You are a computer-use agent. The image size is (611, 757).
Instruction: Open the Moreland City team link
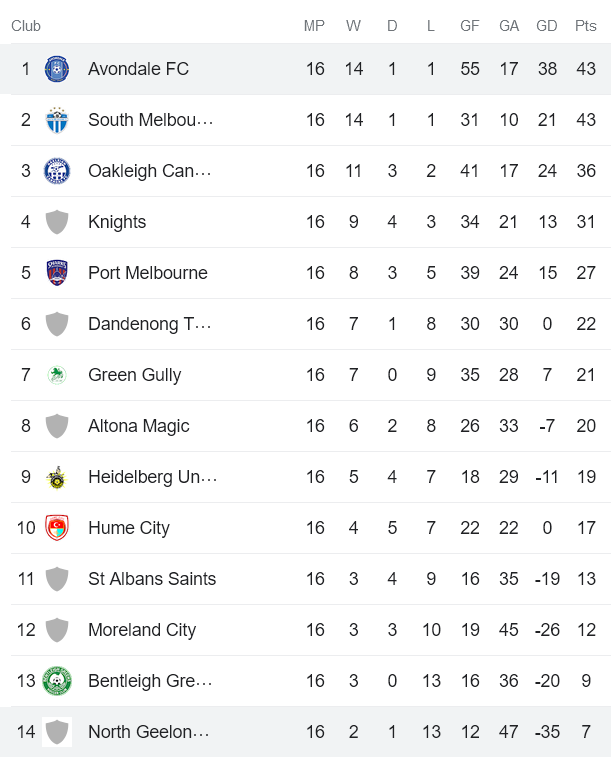(142, 630)
